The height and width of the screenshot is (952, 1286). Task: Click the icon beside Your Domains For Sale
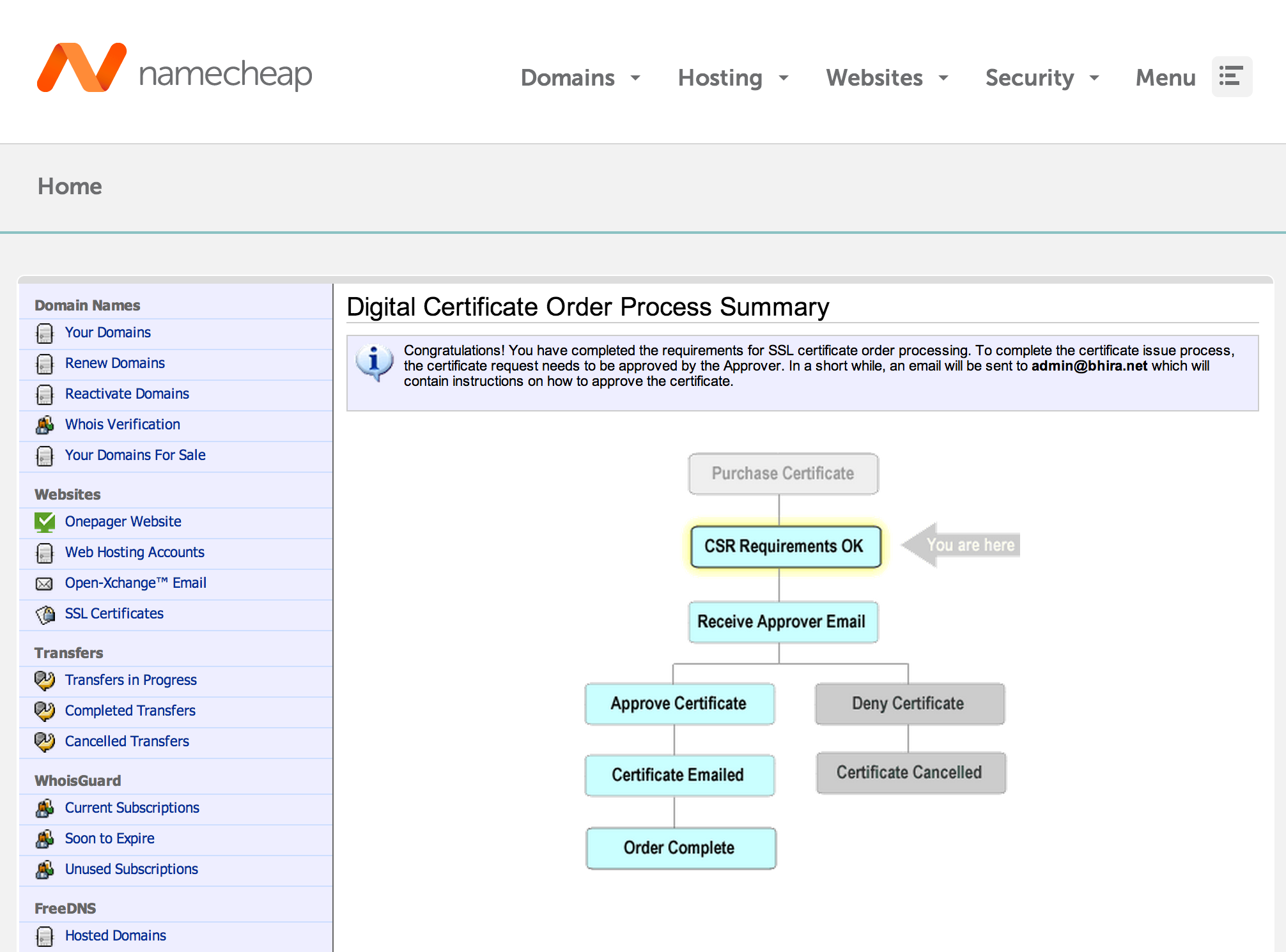click(x=45, y=456)
